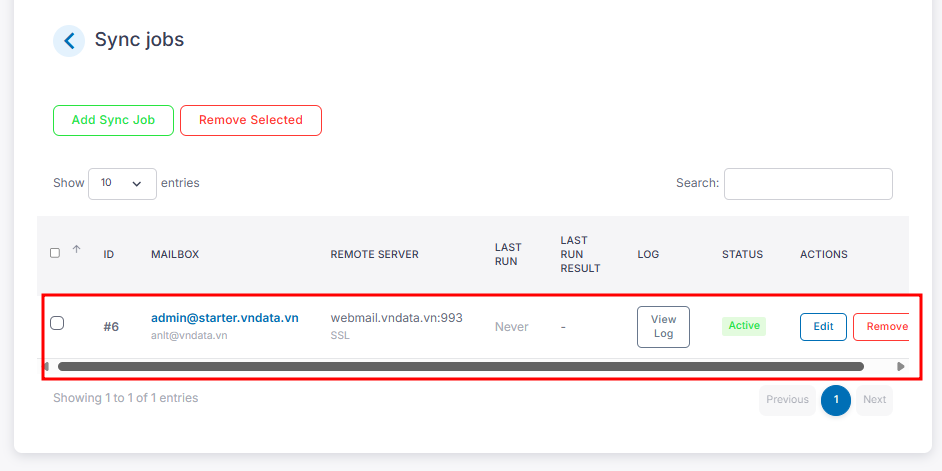Click the Add Sync Job button
The image size is (942, 471).
(114, 120)
